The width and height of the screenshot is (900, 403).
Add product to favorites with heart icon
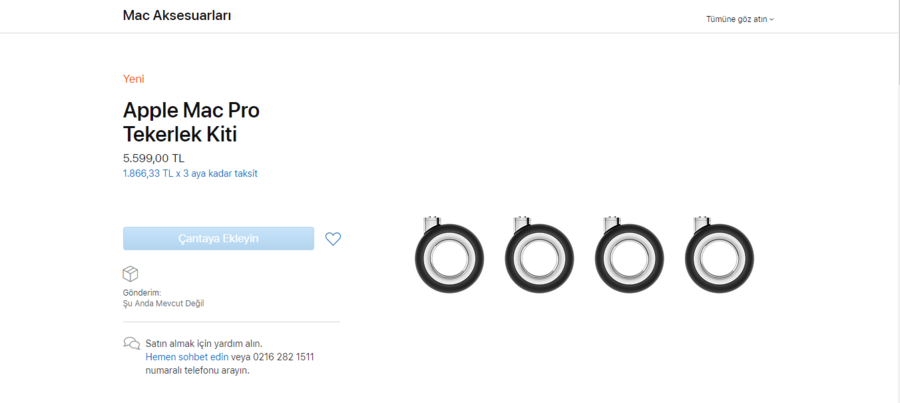coord(333,239)
